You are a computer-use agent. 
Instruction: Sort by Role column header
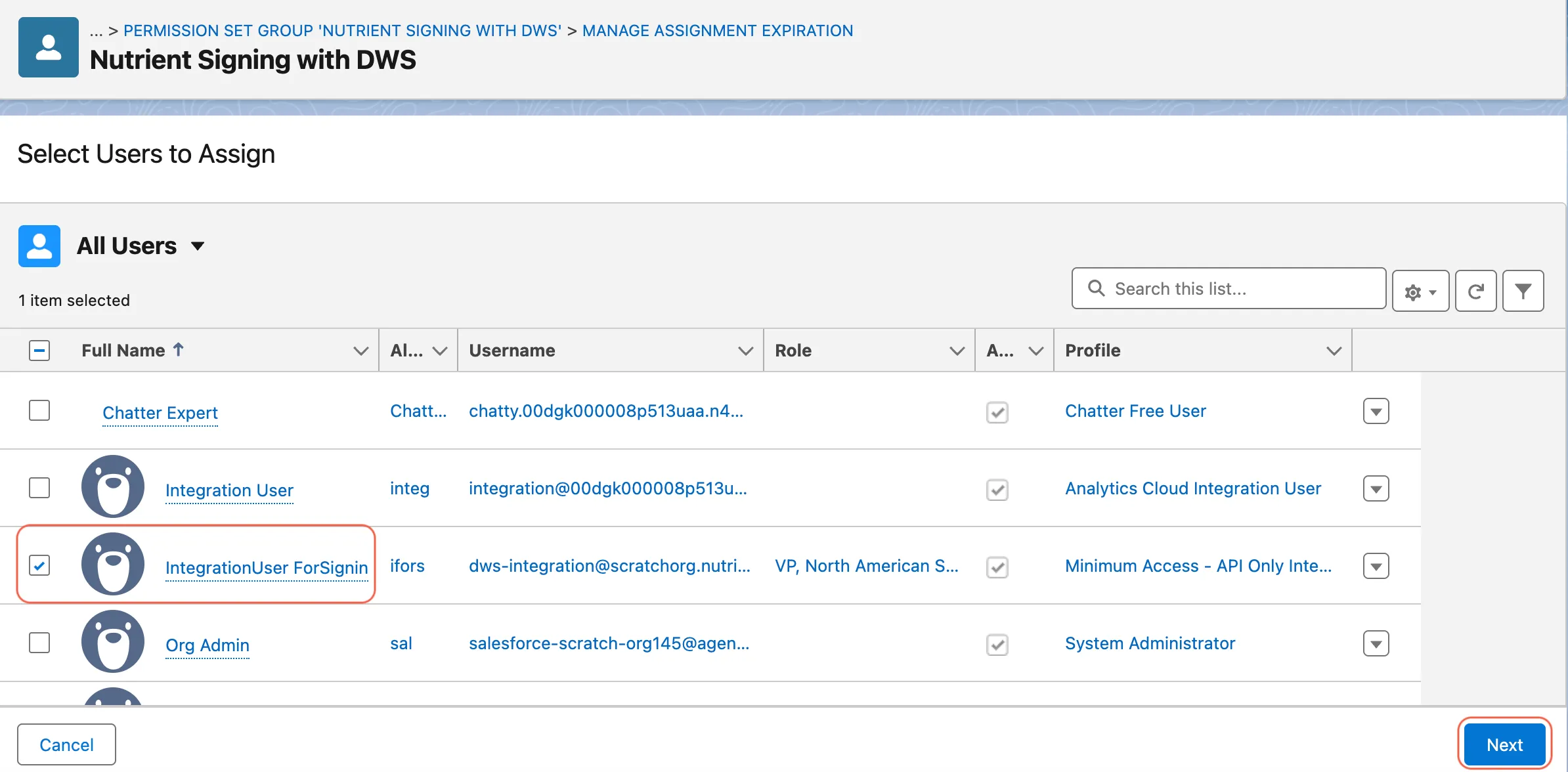793,351
